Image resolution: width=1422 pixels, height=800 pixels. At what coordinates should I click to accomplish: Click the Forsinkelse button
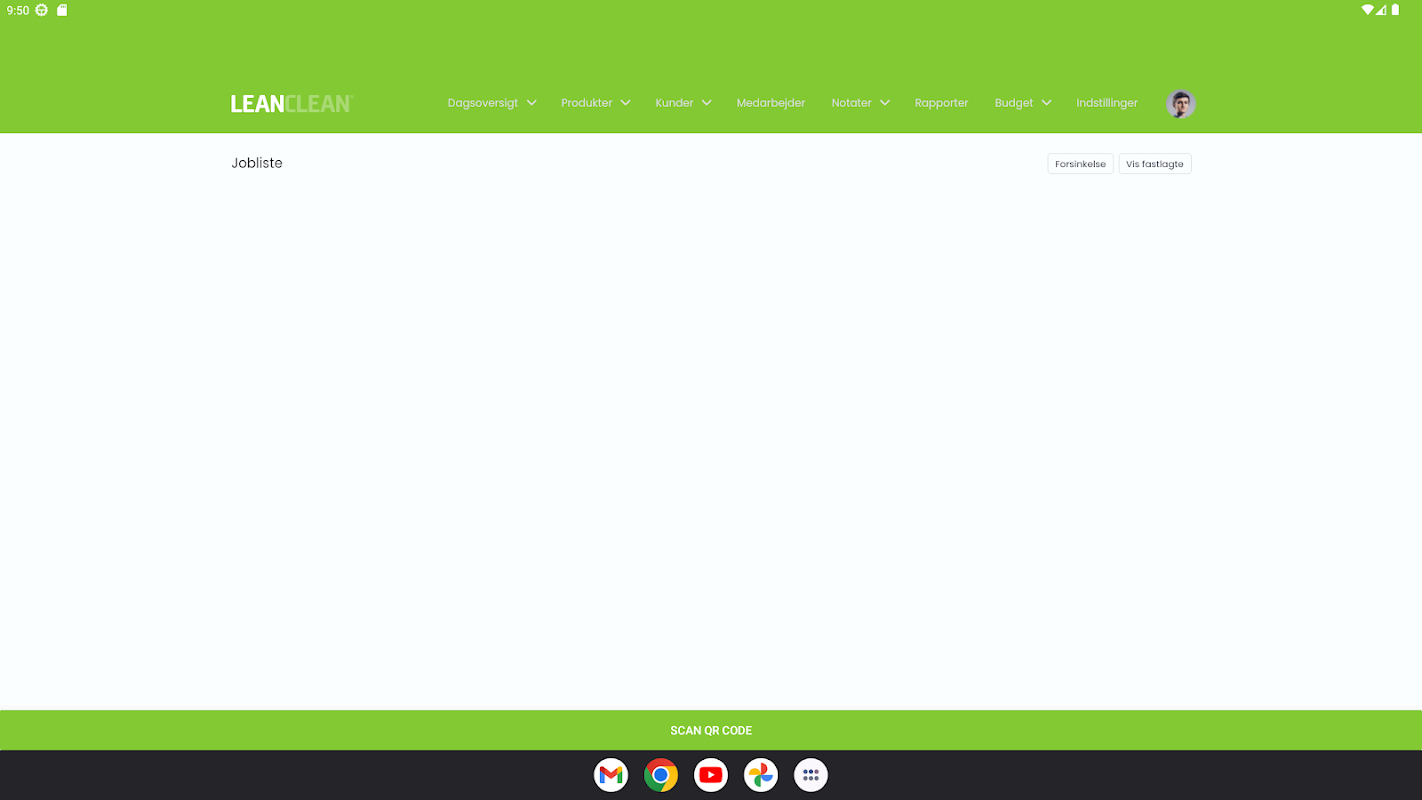1080,164
